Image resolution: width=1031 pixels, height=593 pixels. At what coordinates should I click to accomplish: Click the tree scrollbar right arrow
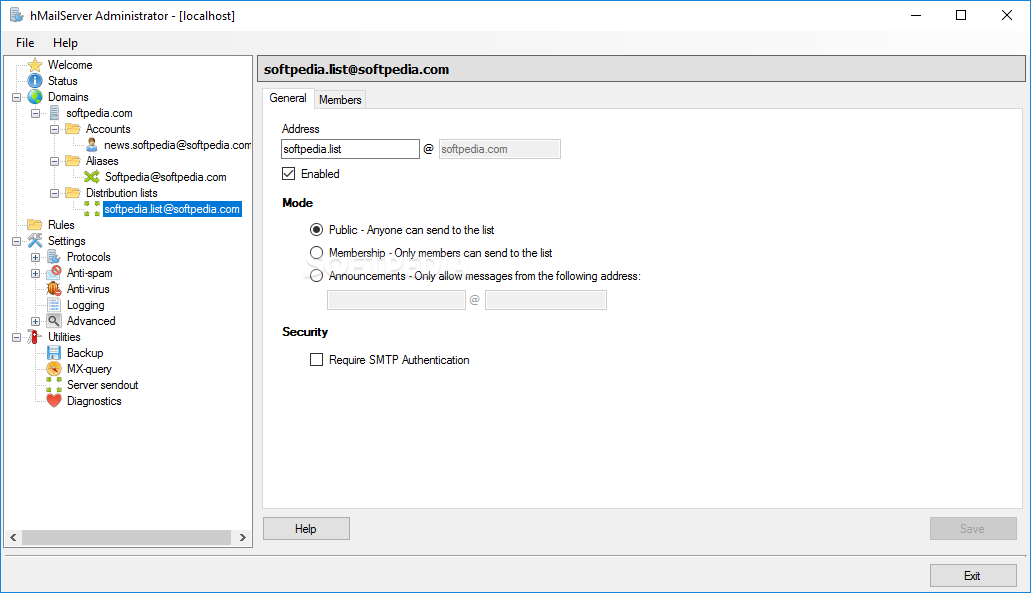(x=243, y=538)
